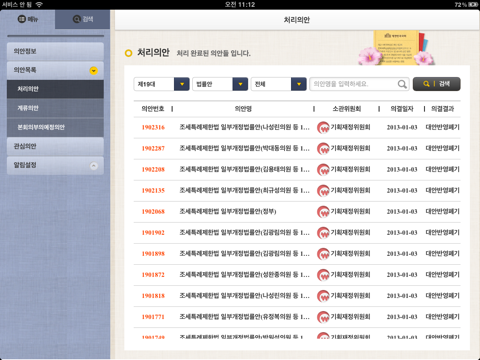Click the magnifier icon in search field
The height and width of the screenshot is (360, 480).
(402, 84)
